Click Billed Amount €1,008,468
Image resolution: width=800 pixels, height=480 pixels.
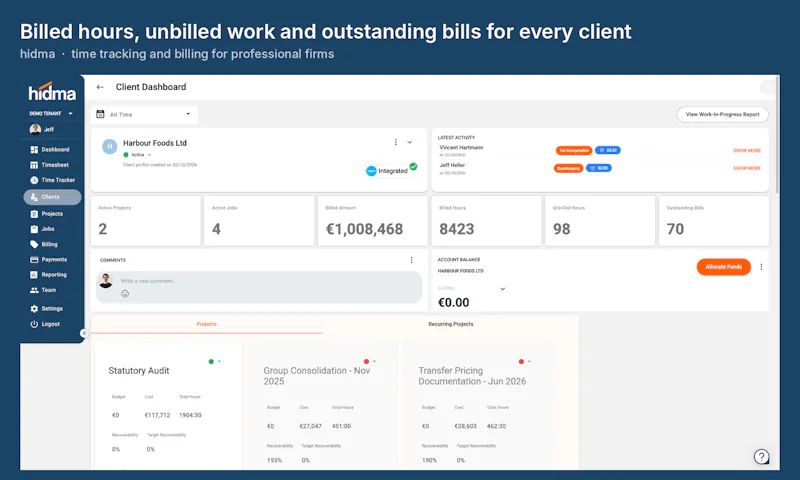[364, 229]
